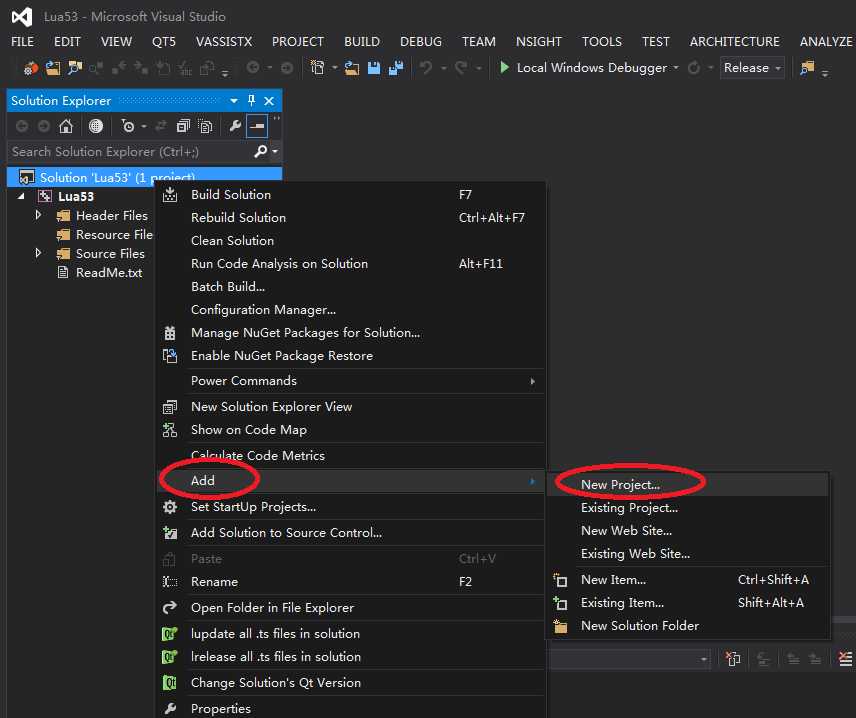
Task: Open the ARCHITECTURE menu
Action: [x=735, y=42]
